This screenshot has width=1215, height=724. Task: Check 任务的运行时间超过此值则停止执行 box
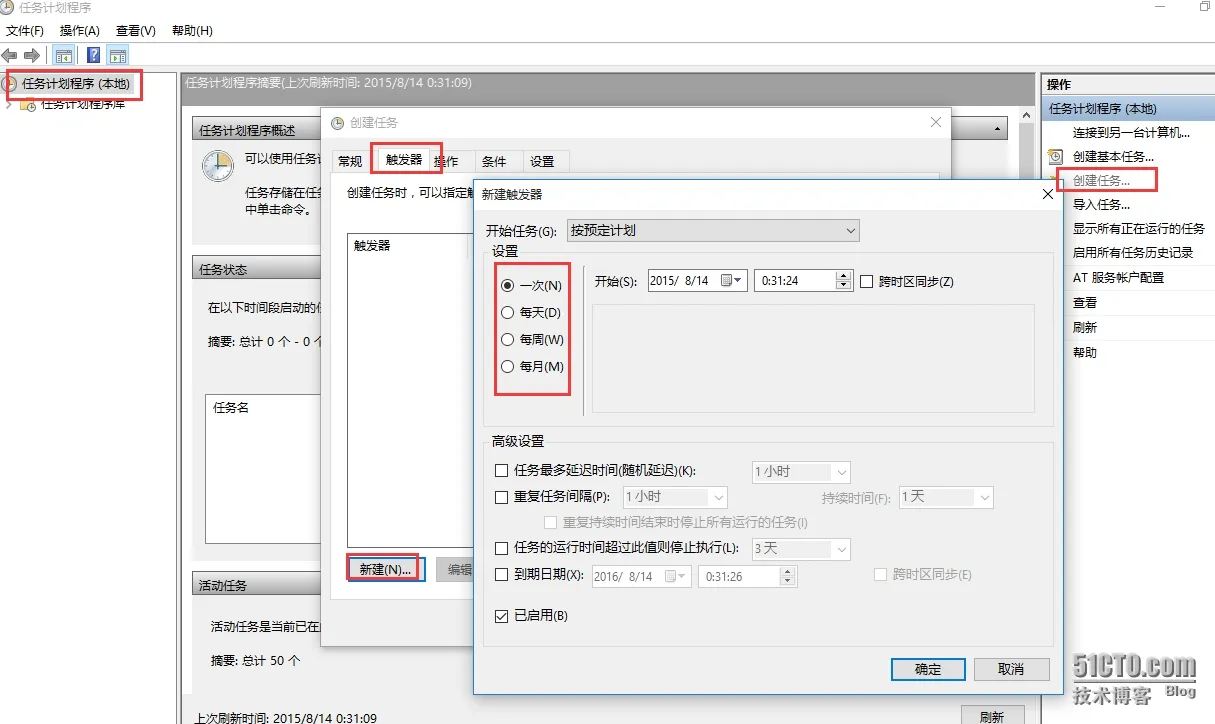[x=502, y=548]
